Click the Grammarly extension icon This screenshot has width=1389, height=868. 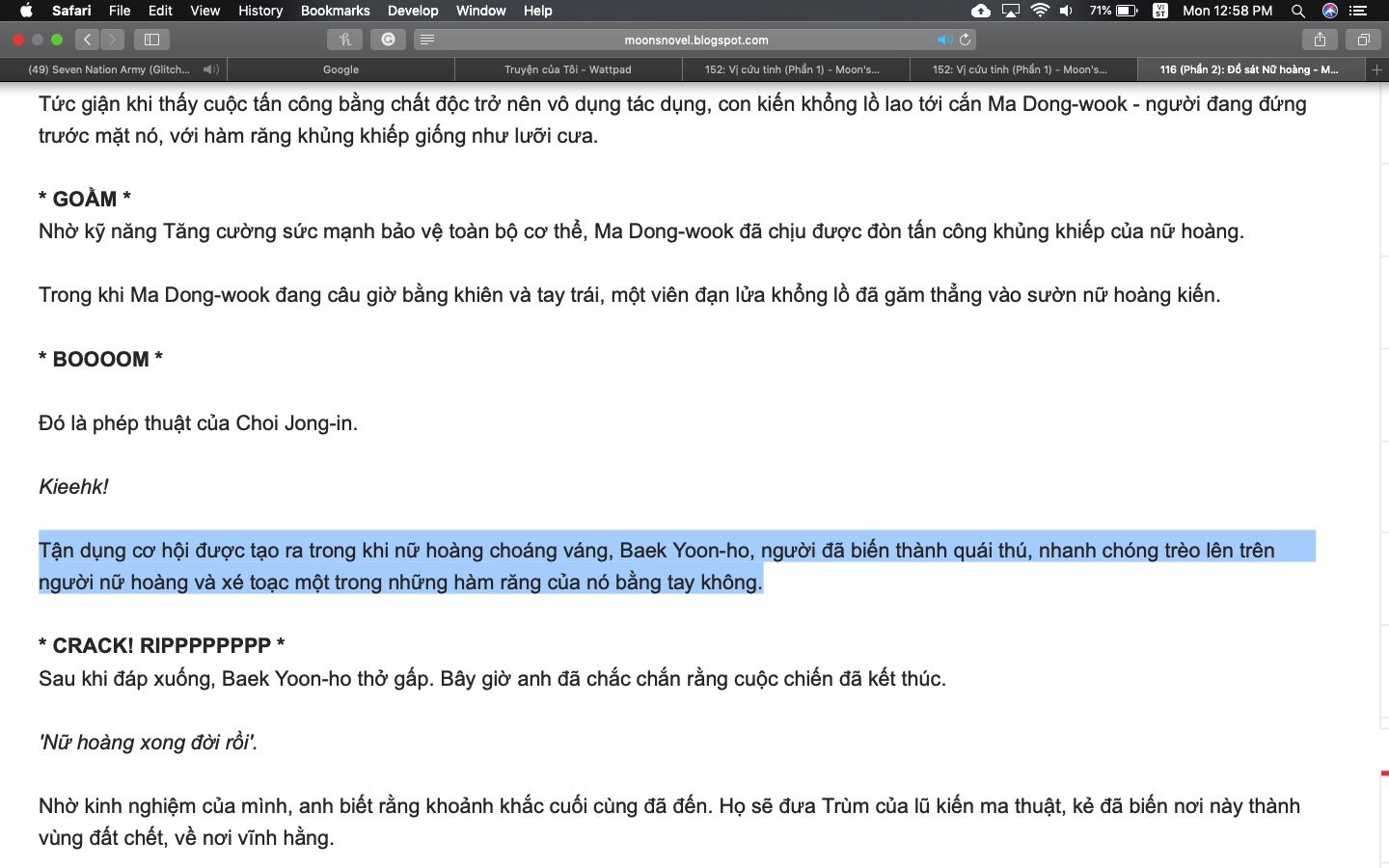pos(388,40)
